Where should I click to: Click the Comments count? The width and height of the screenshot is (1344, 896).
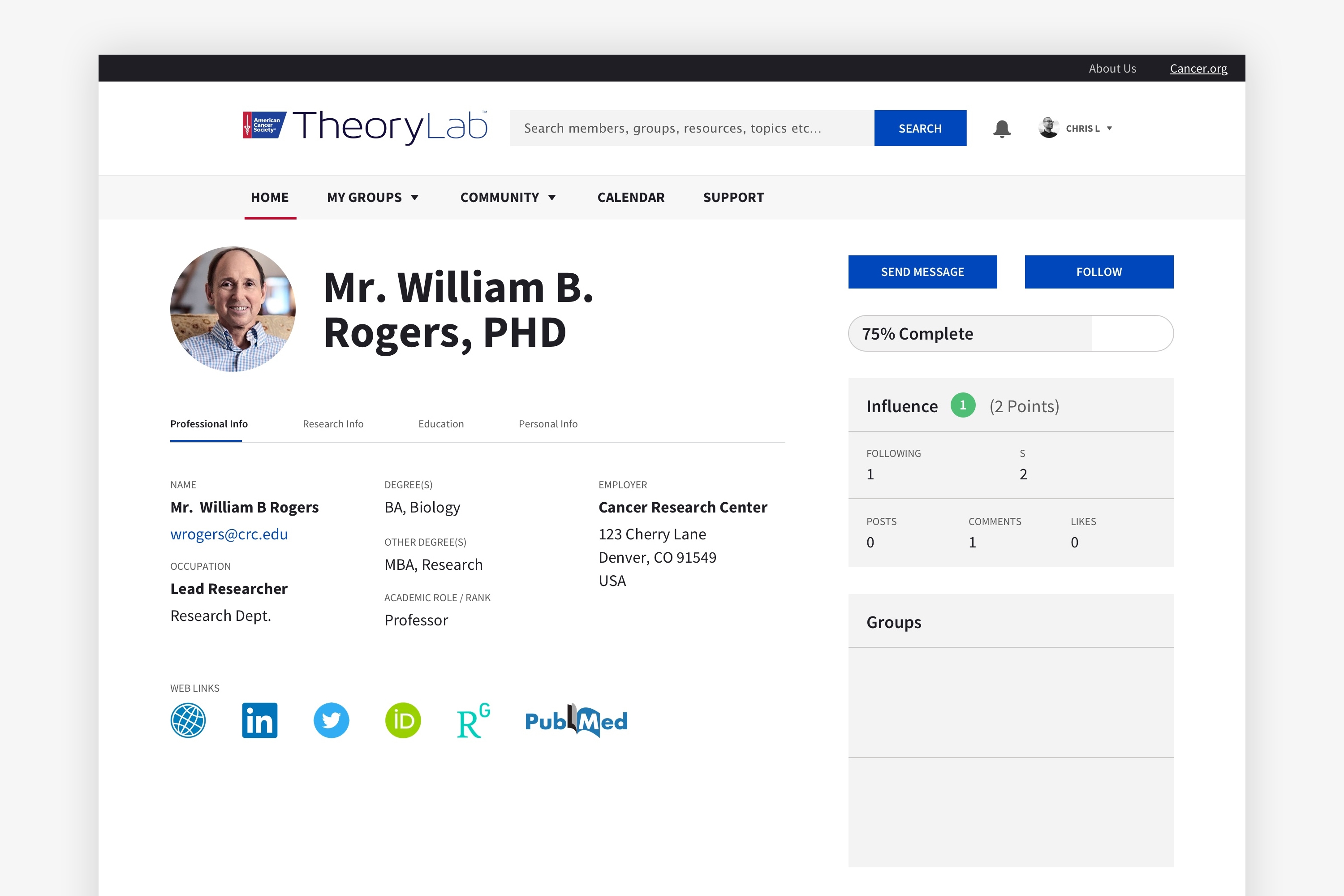click(973, 542)
